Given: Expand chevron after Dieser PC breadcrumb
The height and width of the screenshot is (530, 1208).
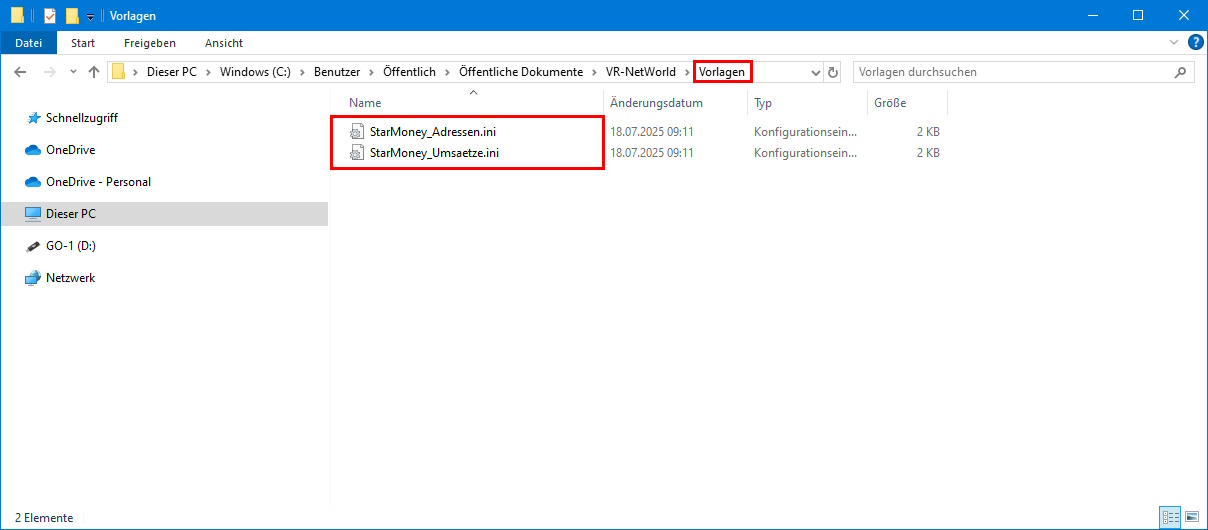Looking at the screenshot, I should tap(208, 72).
